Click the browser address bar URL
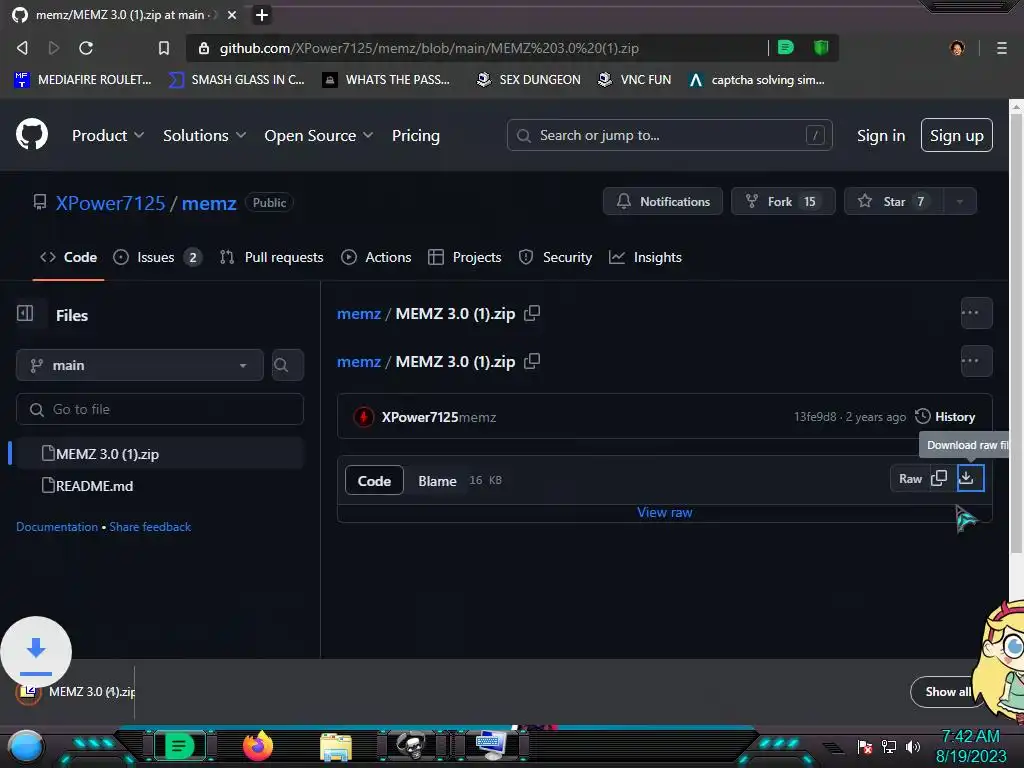1024x768 pixels. (x=429, y=48)
